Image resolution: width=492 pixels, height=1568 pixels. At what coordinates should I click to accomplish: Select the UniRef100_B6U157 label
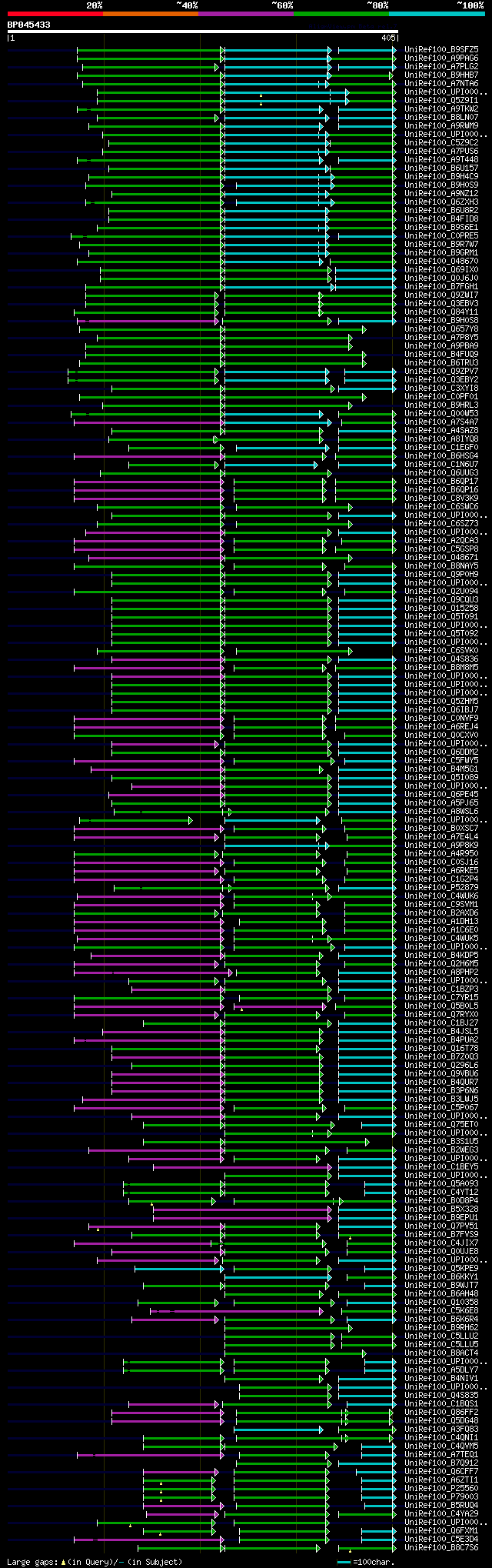[441, 168]
